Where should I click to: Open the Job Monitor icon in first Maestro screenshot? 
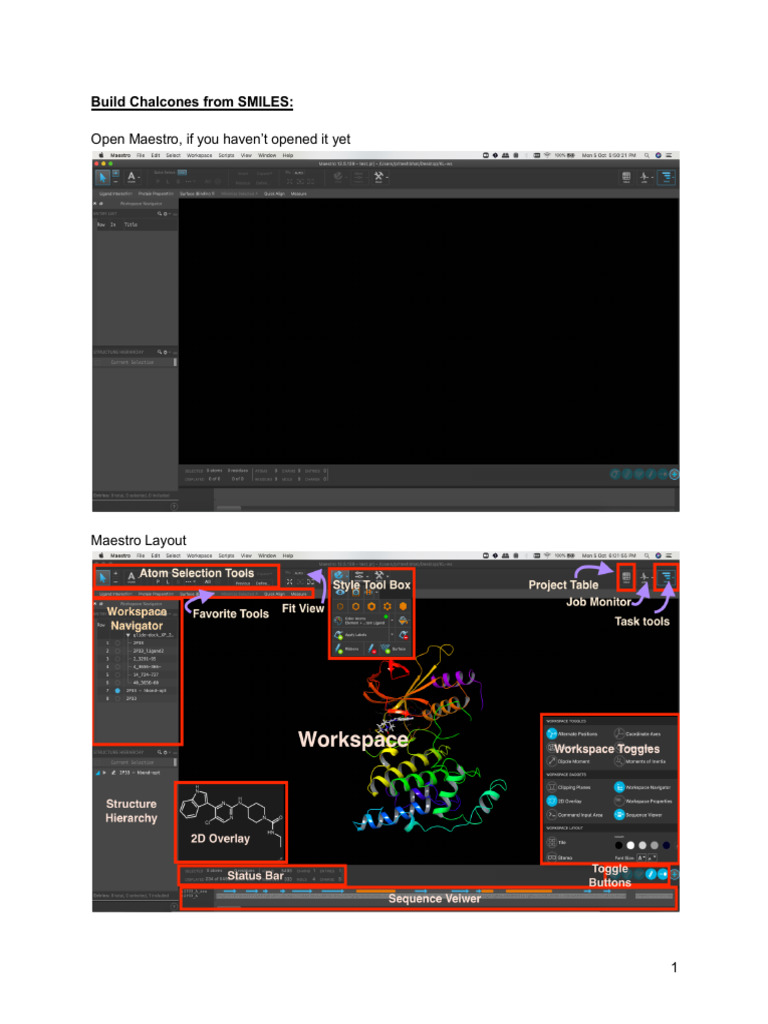pyautogui.click(x=644, y=177)
